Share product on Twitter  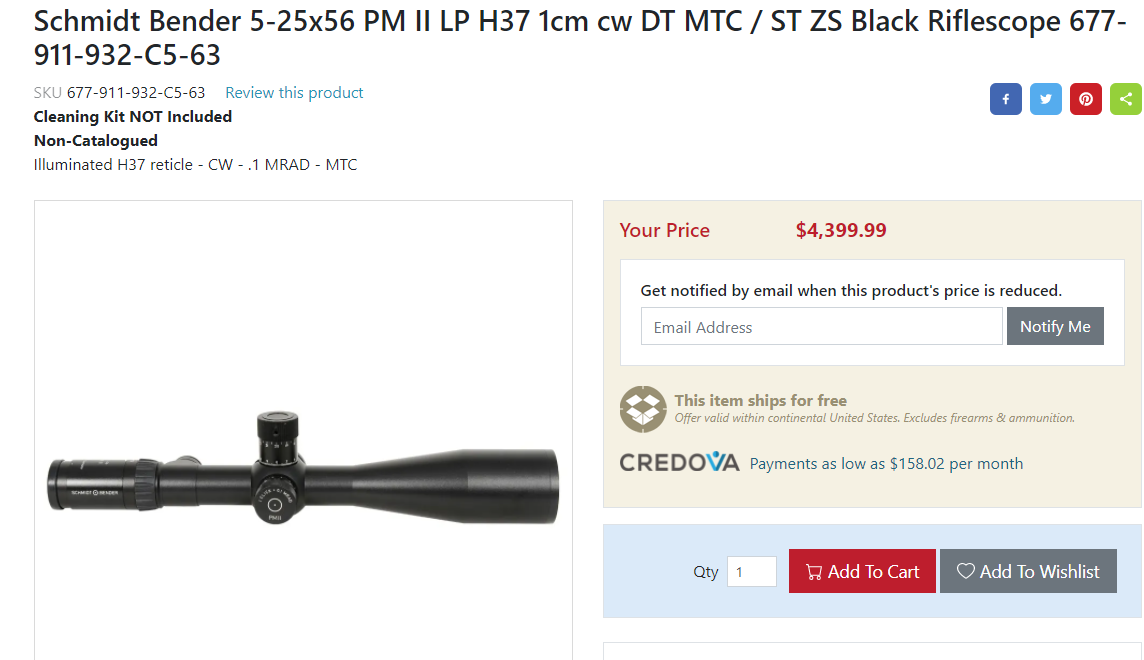click(x=1045, y=99)
